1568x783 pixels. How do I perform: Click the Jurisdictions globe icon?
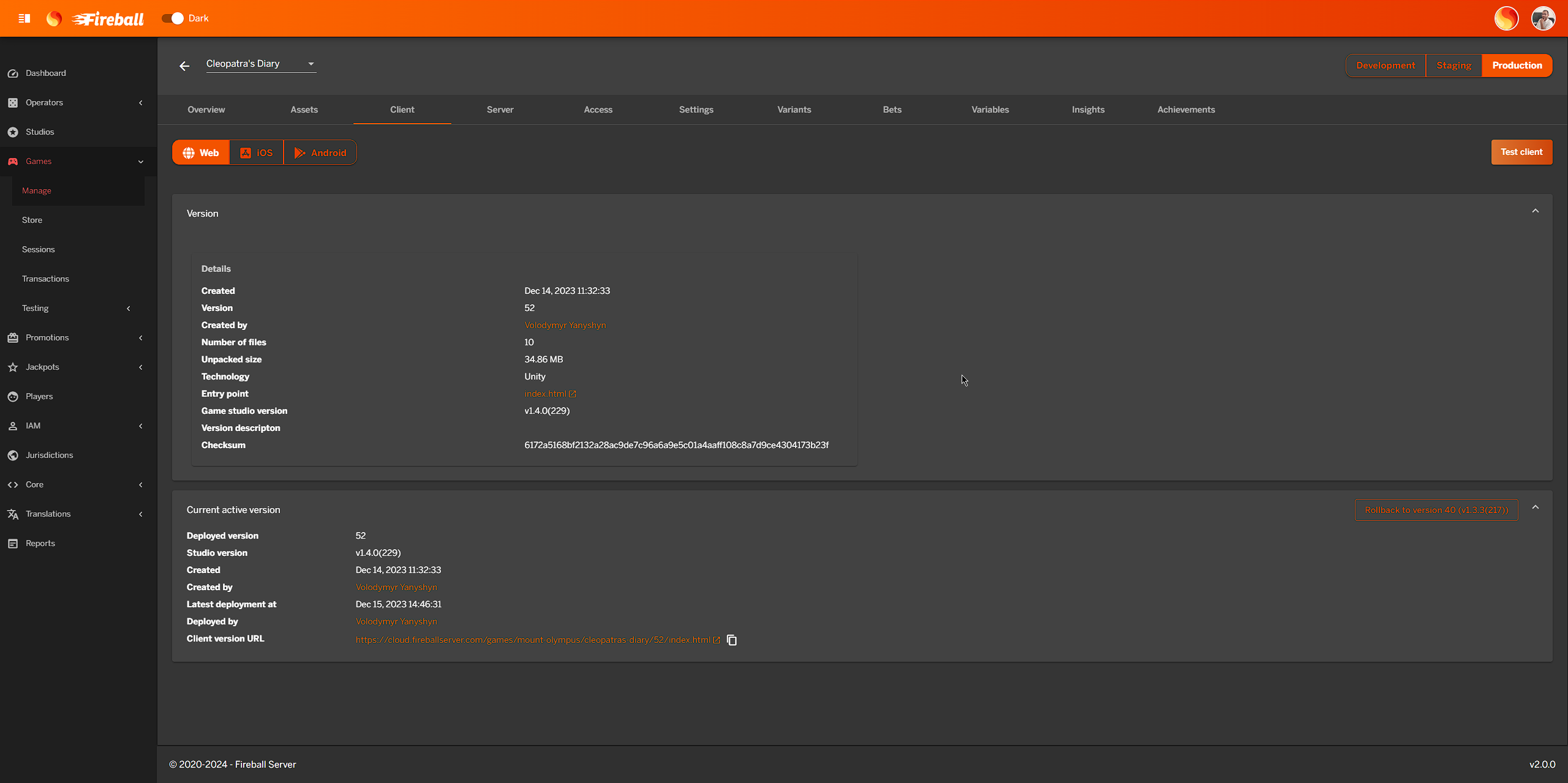[13, 455]
